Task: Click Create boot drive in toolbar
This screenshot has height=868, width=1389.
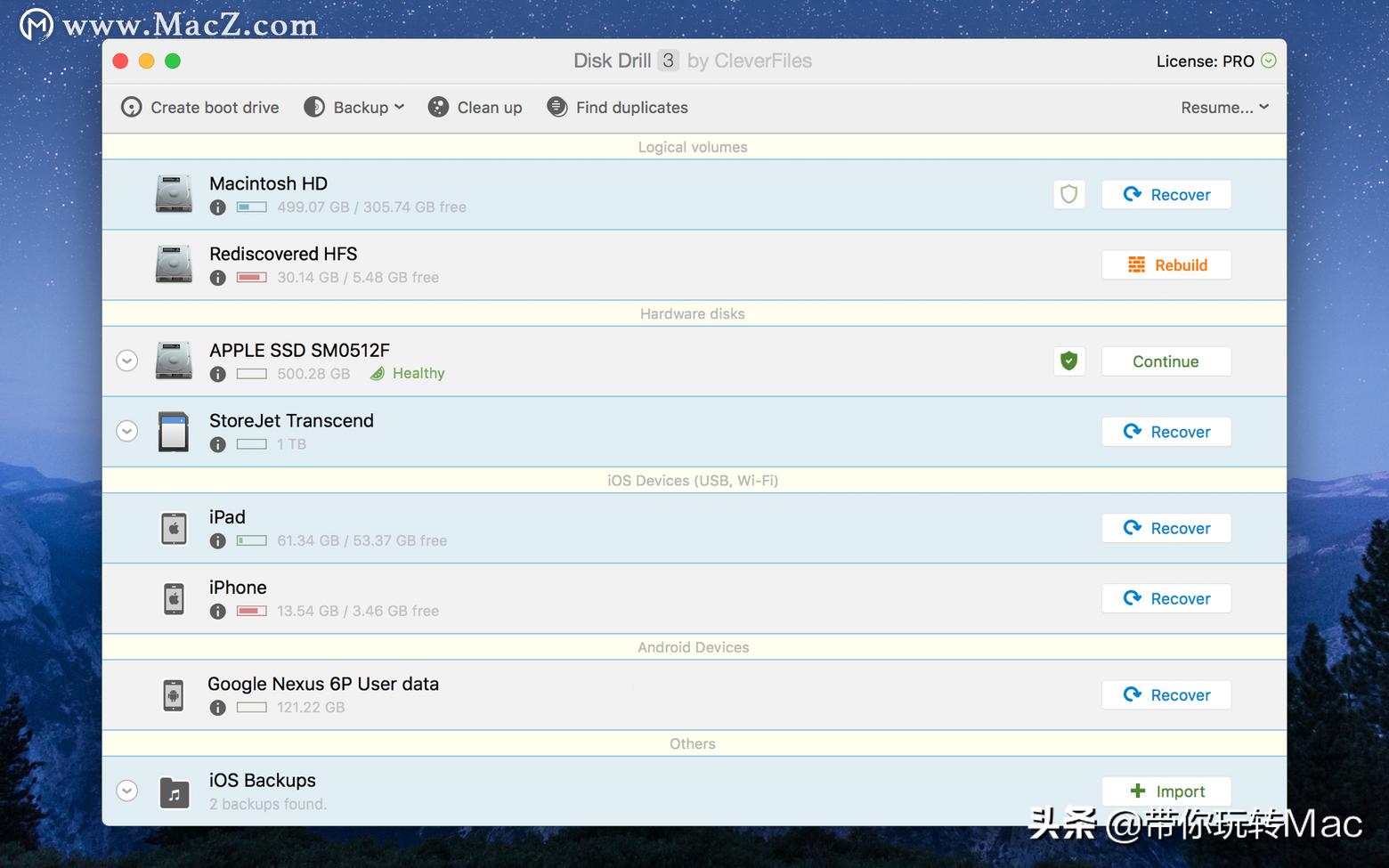Action: (200, 108)
